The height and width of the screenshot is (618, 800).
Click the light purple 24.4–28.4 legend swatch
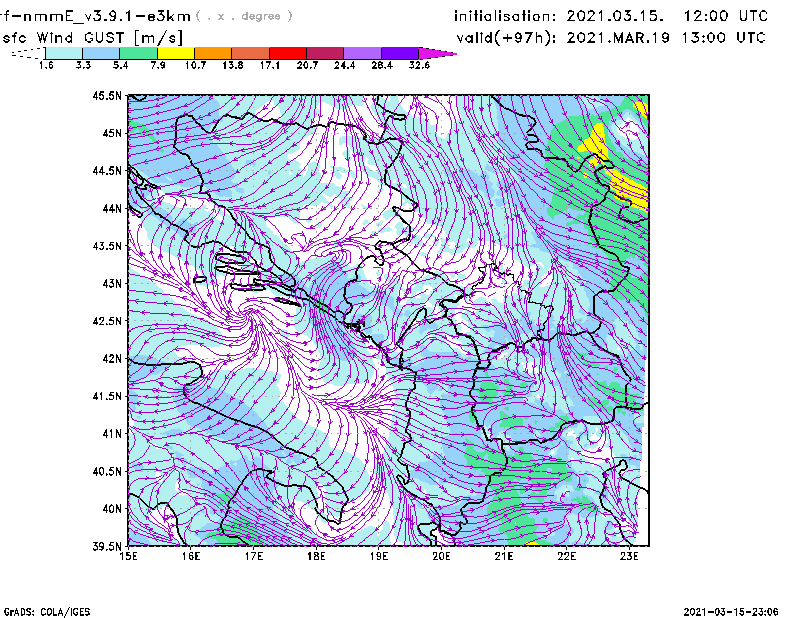coord(363,53)
